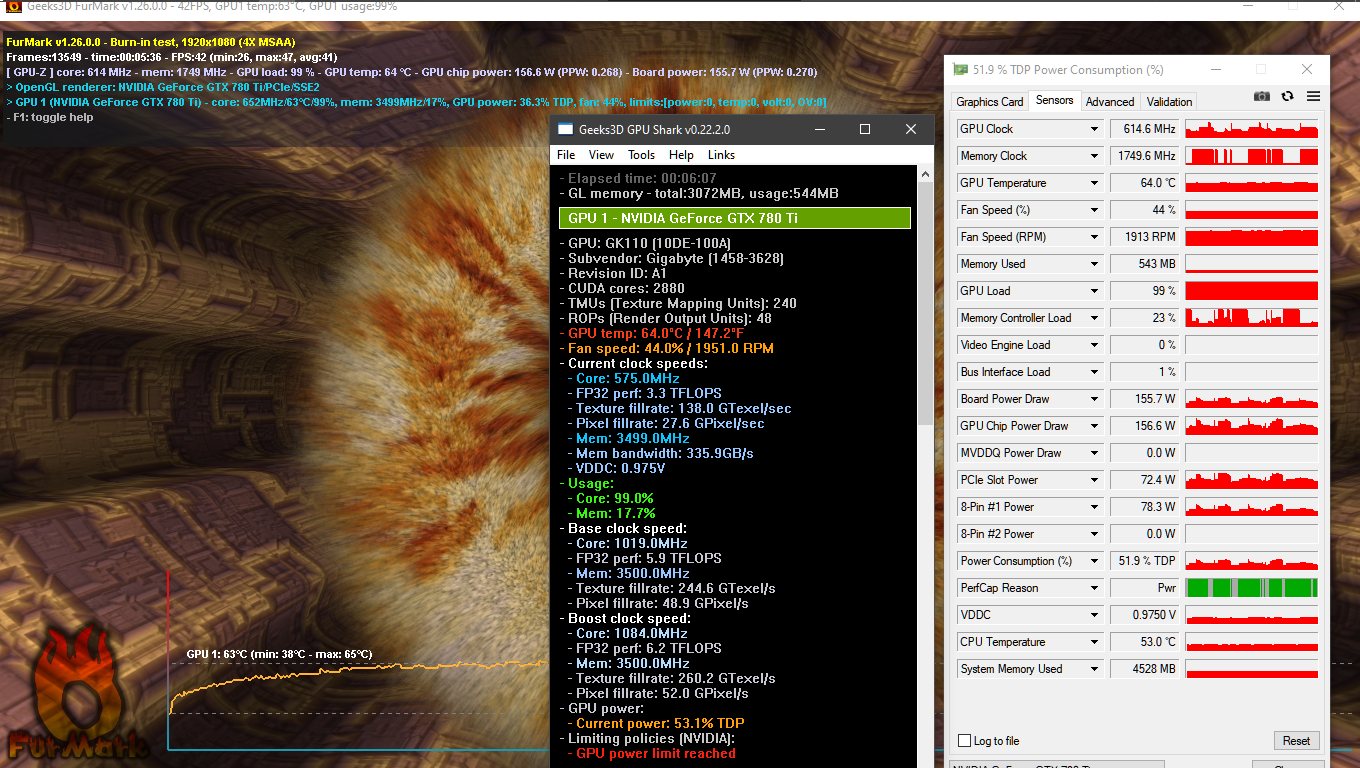Screen dimensions: 1360x768
Task: Click the 4528 MB System Memory value
Action: pyautogui.click(x=1145, y=669)
